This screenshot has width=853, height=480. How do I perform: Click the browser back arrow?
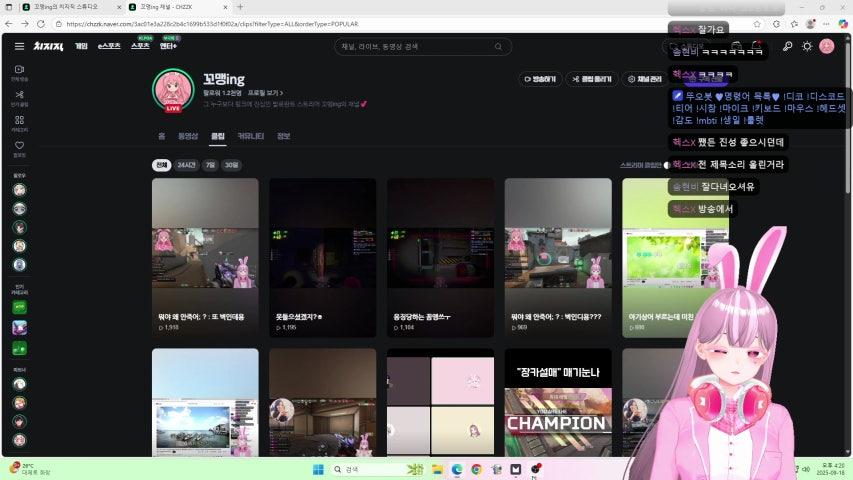pyautogui.click(x=8, y=24)
